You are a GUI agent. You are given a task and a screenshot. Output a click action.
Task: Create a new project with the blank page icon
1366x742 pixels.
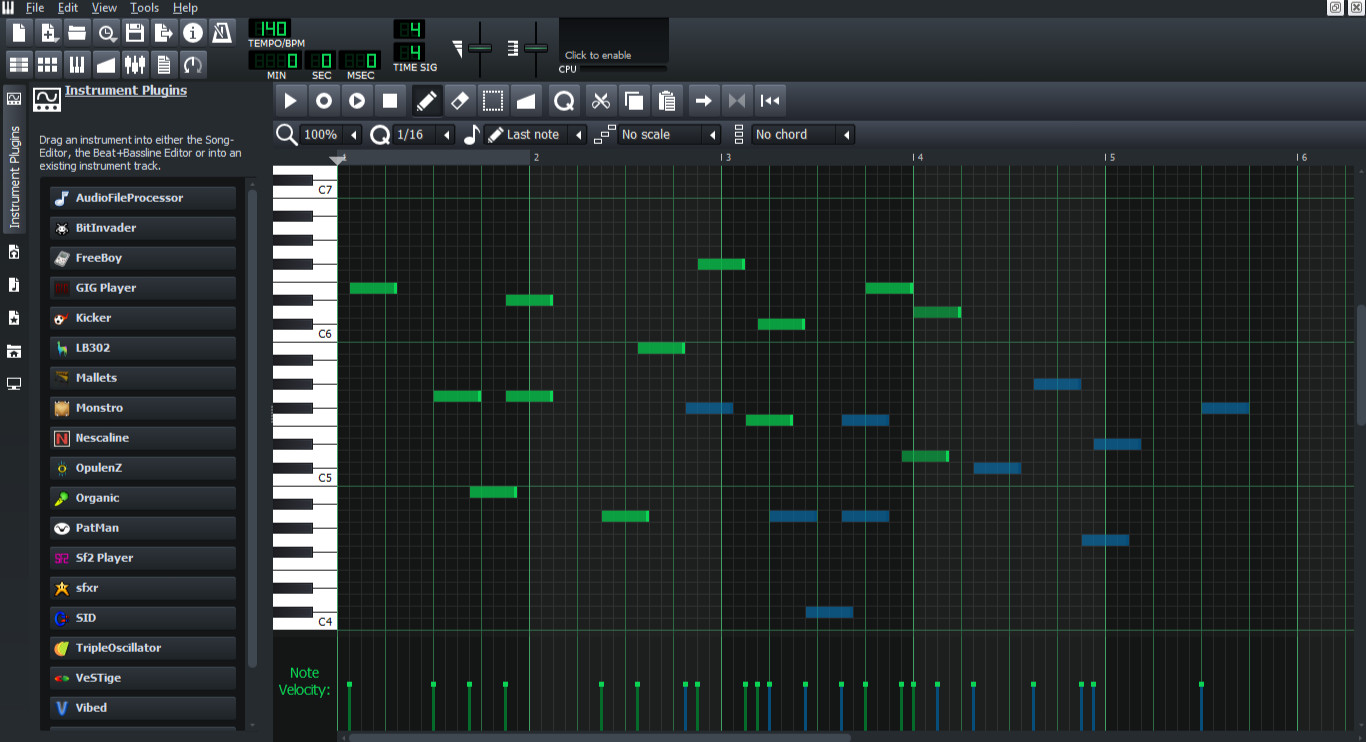coord(19,33)
